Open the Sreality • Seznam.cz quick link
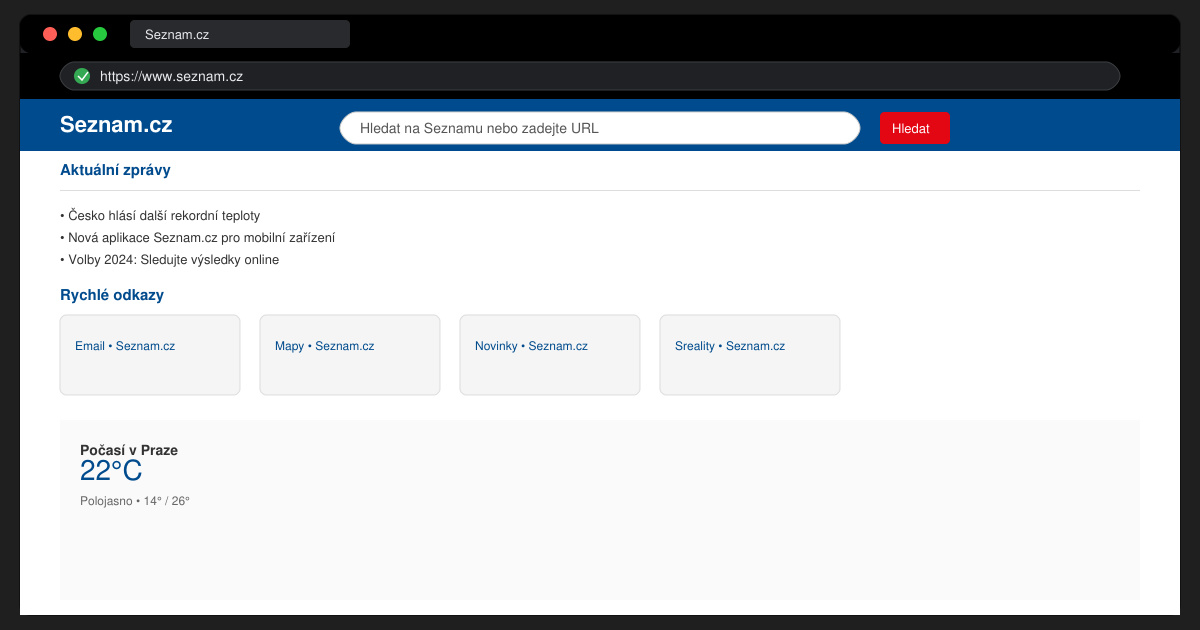This screenshot has height=630, width=1200. click(x=750, y=355)
